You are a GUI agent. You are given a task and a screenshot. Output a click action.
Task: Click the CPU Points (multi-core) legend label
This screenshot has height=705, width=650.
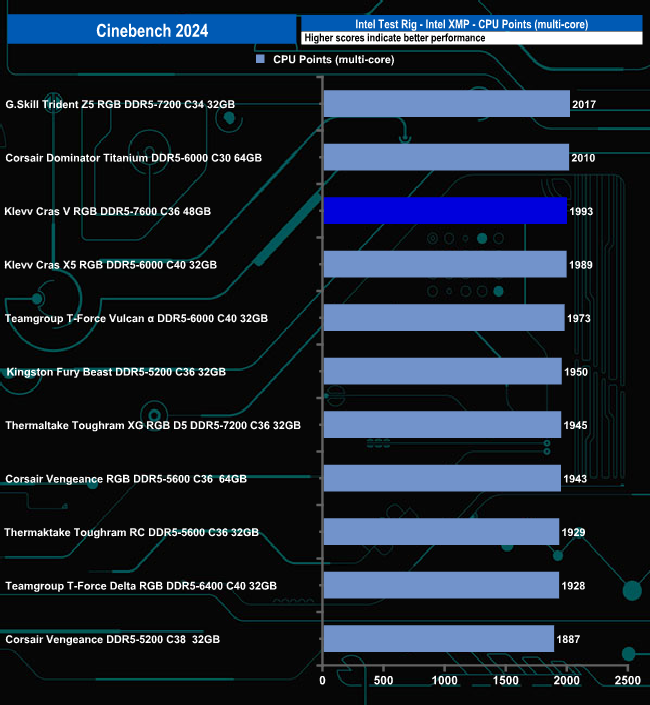click(334, 59)
